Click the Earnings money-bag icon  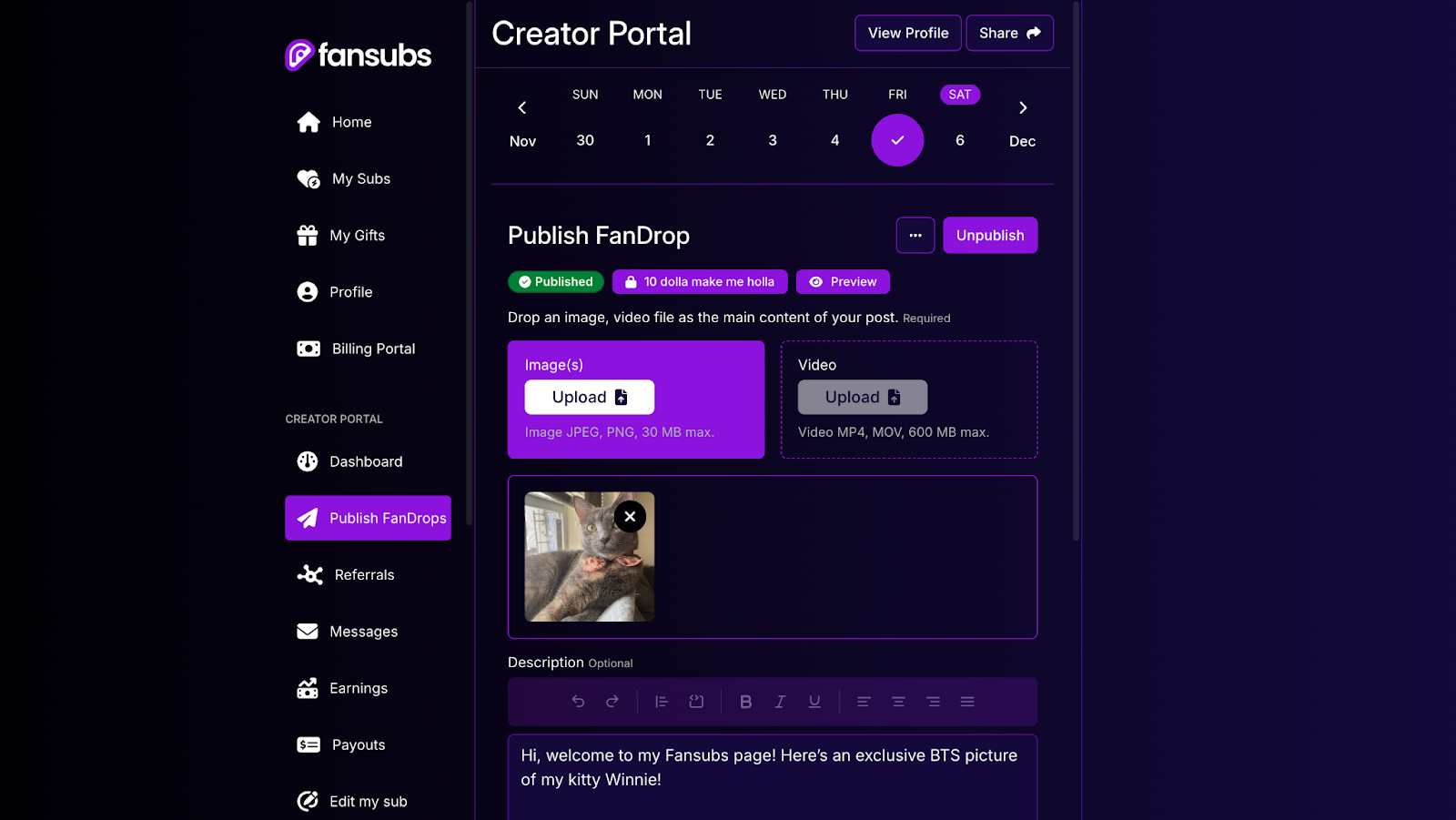[308, 688]
